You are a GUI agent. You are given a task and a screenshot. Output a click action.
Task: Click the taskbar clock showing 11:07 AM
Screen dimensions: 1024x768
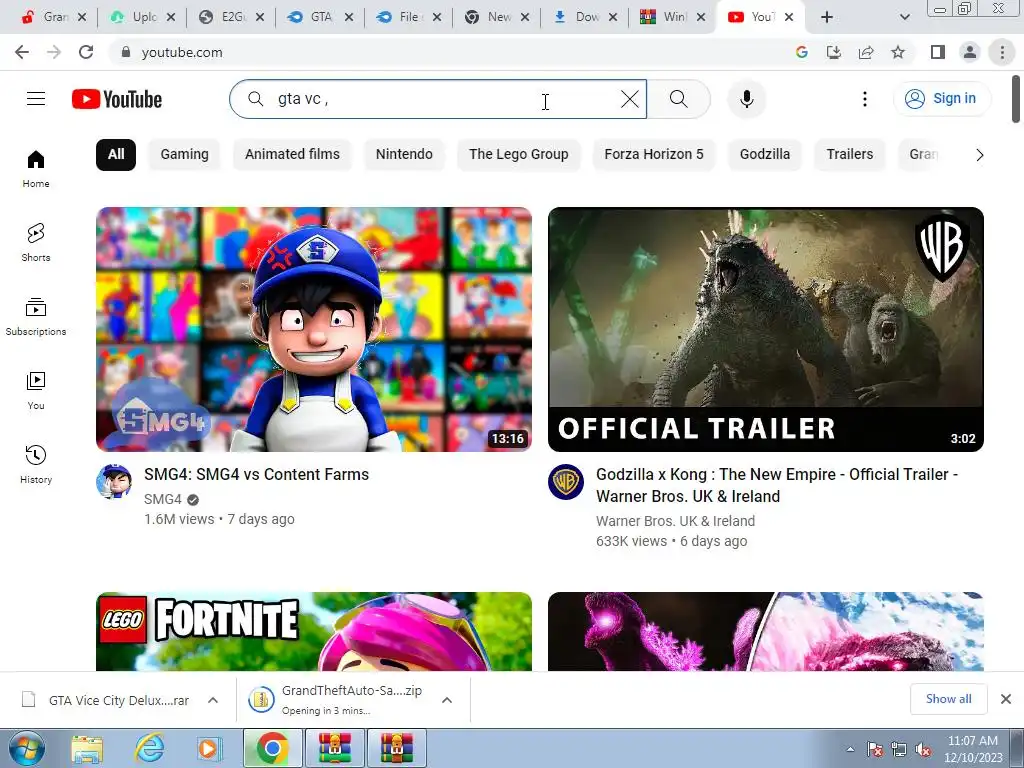click(973, 749)
